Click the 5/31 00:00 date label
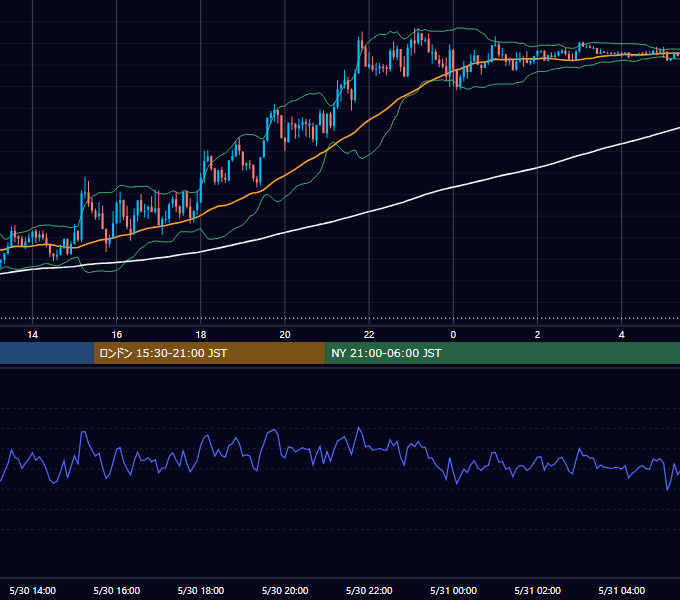This screenshot has height=600, width=680. coord(453,590)
